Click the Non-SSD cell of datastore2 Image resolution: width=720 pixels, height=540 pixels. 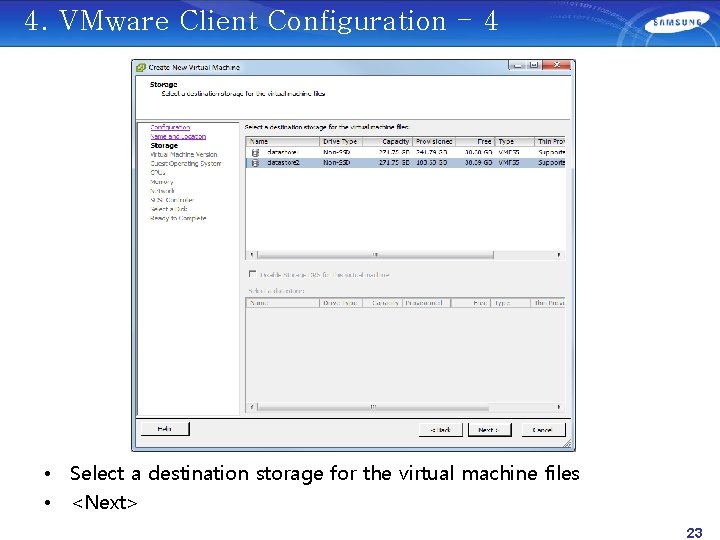coord(337,163)
